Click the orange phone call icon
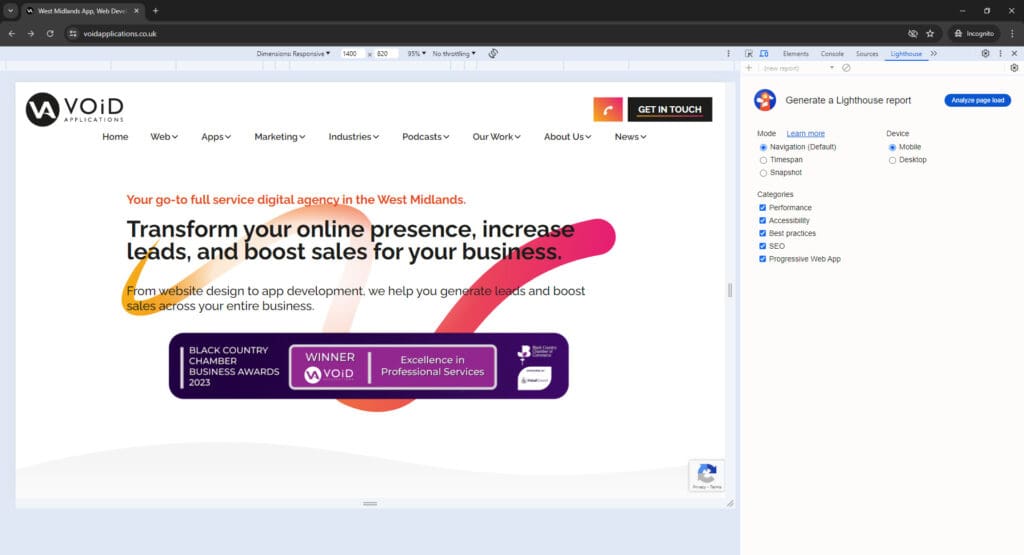Screen dimensions: 1024x555 coord(607,109)
